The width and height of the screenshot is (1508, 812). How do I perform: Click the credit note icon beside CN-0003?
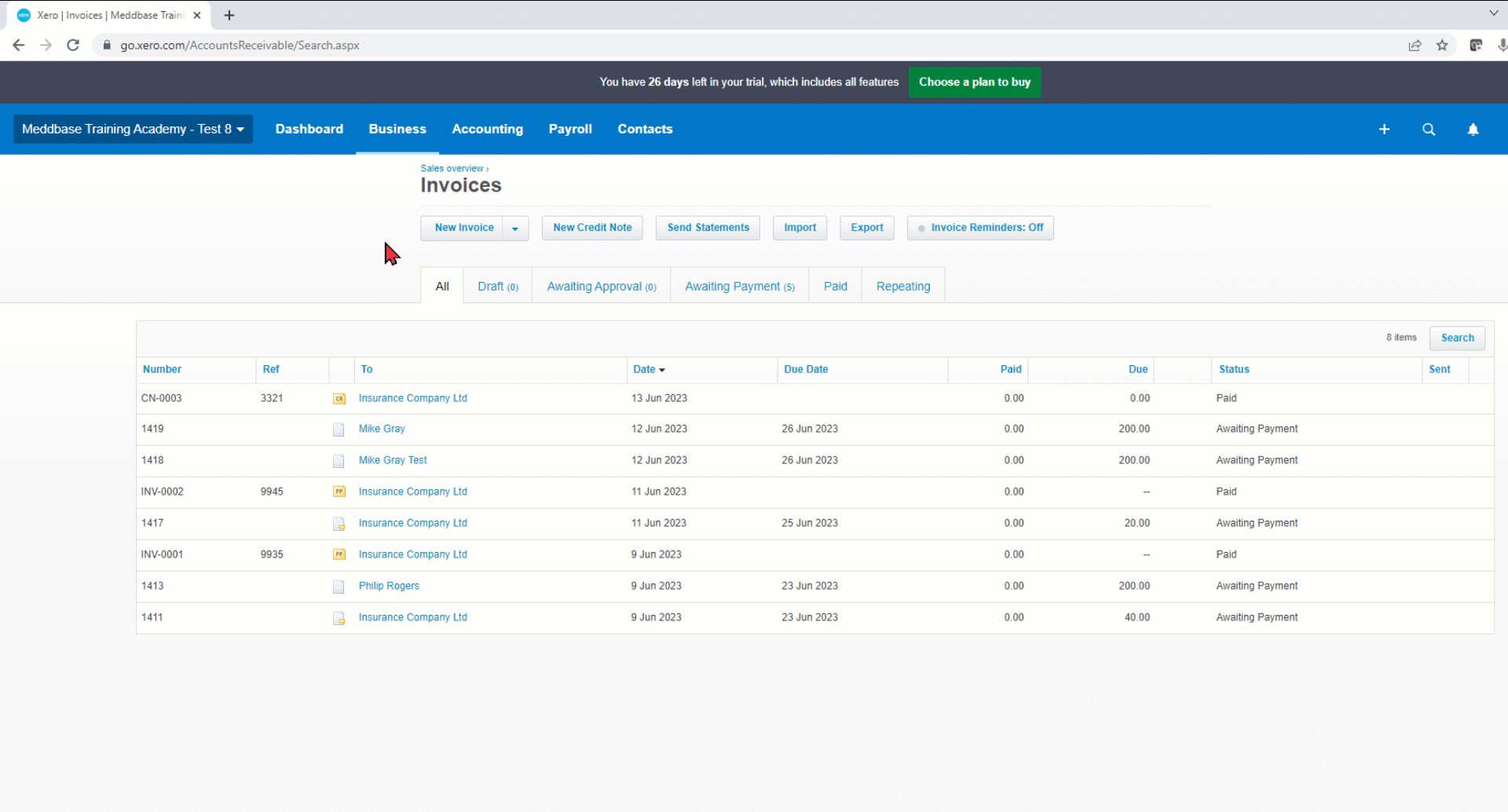[339, 399]
